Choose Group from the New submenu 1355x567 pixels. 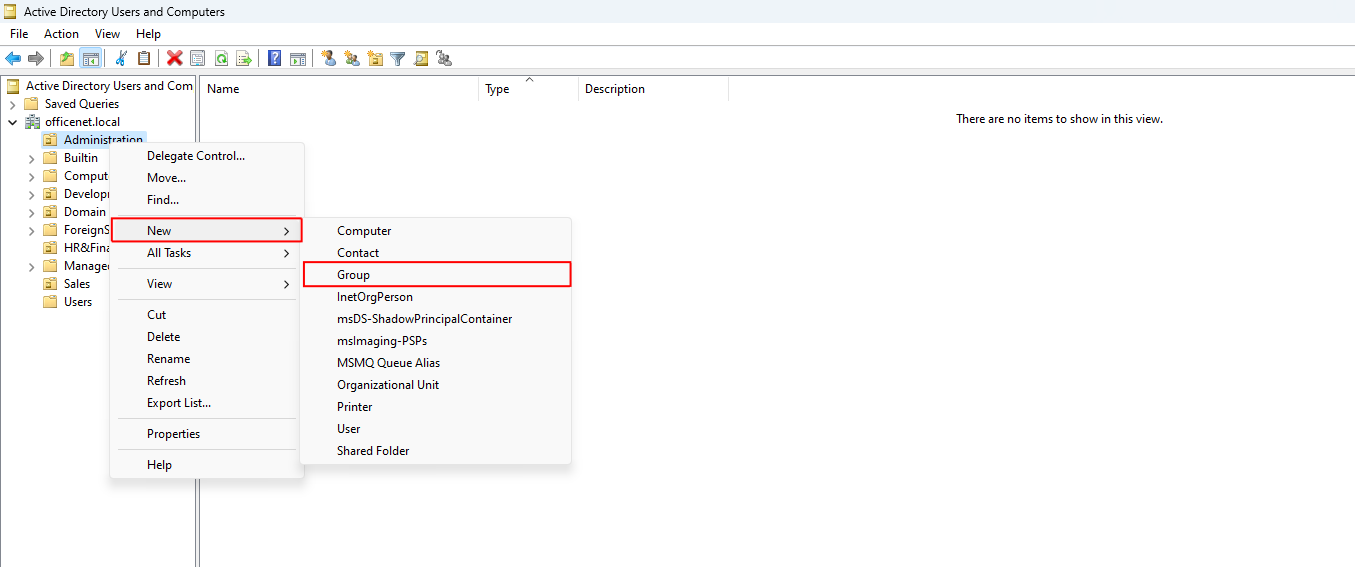click(353, 275)
